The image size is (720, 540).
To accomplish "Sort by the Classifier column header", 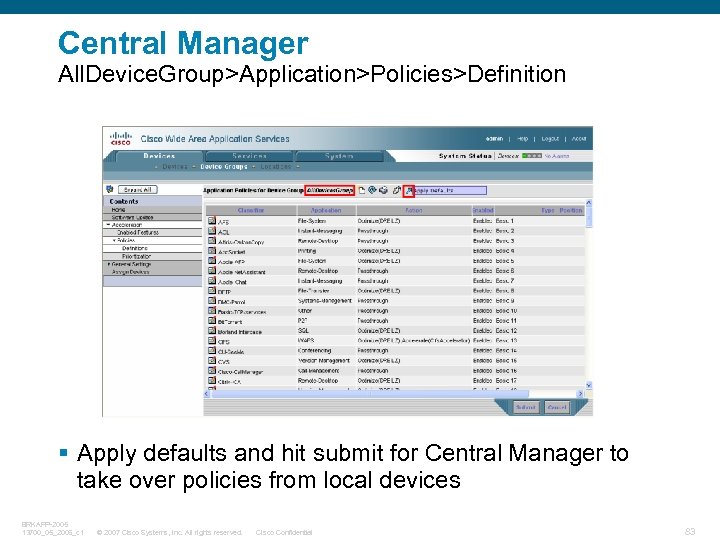I will [251, 210].
